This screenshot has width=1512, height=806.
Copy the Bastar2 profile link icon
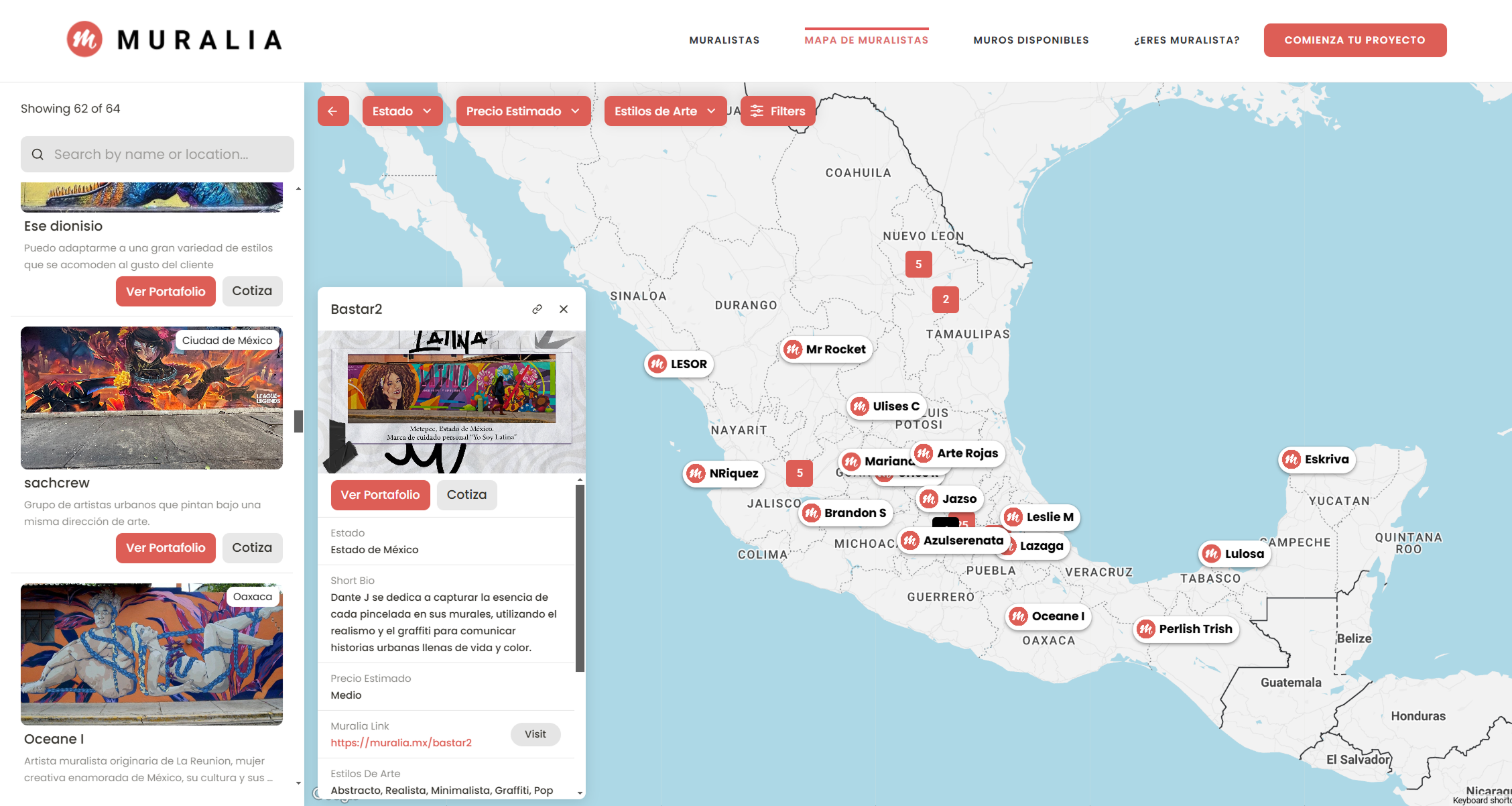(536, 309)
